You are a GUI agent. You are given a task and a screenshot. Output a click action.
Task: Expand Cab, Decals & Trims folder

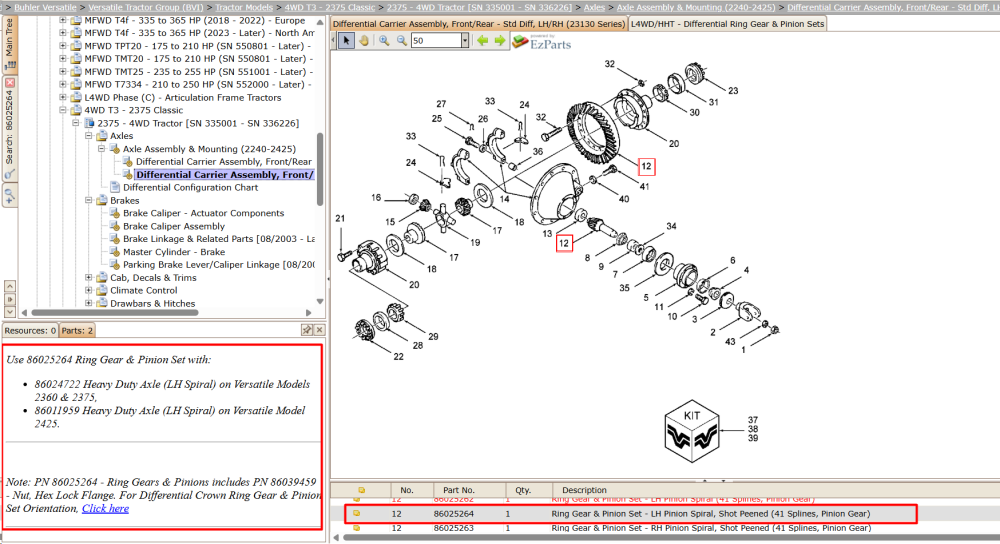(89, 277)
